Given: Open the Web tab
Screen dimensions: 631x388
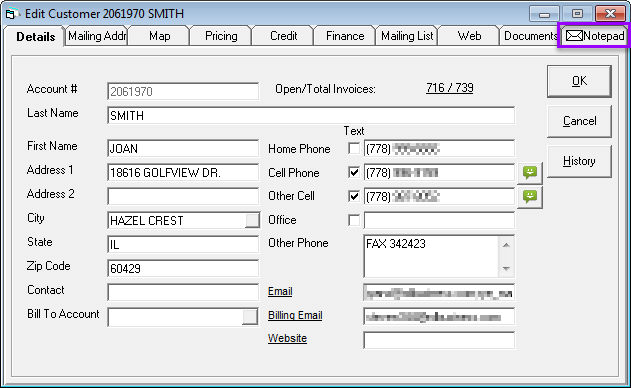Looking at the screenshot, I should point(469,36).
